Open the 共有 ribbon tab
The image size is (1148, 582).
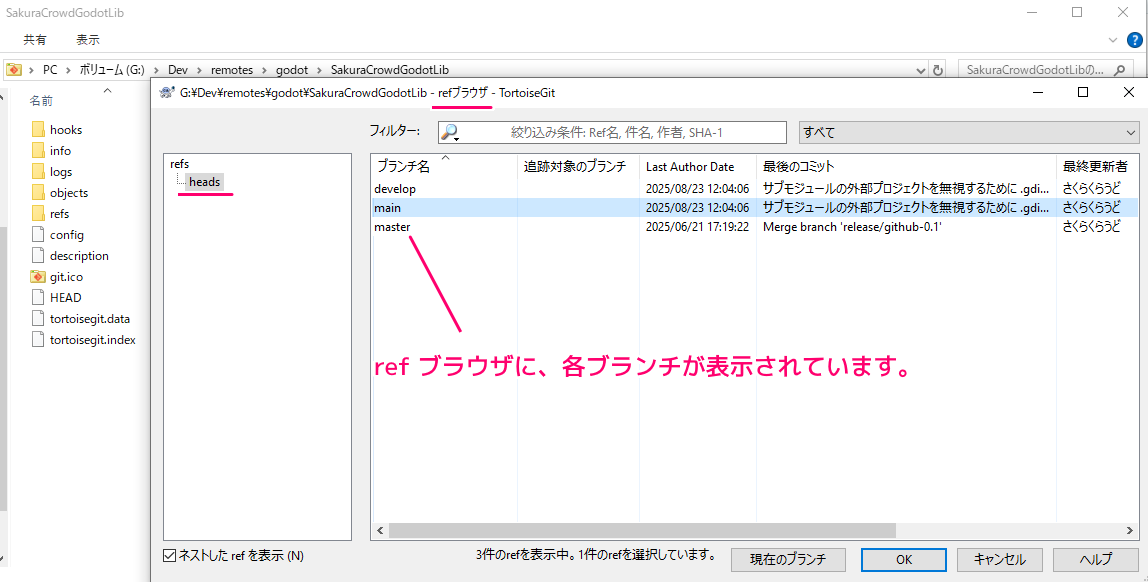[35, 40]
